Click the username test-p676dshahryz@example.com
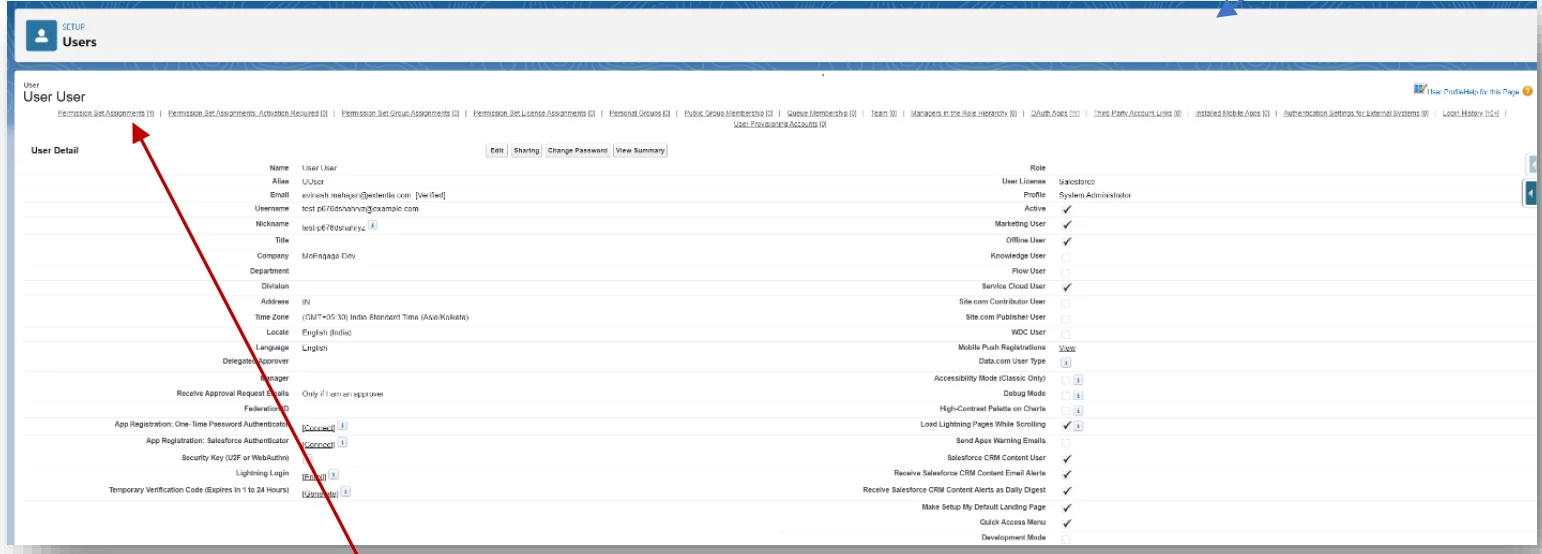 point(360,209)
